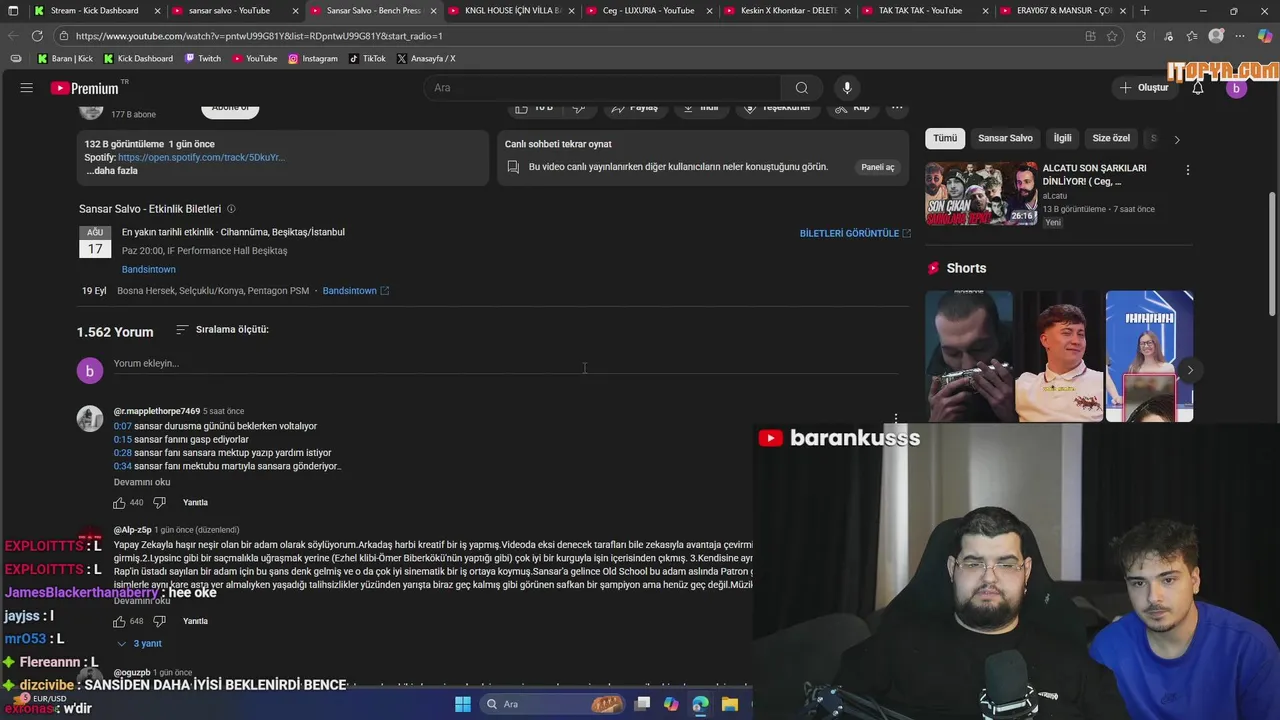Screen dimensions: 1280x720
Task: Open Sıralama ölçütü sort dropdown
Action: click(x=222, y=330)
